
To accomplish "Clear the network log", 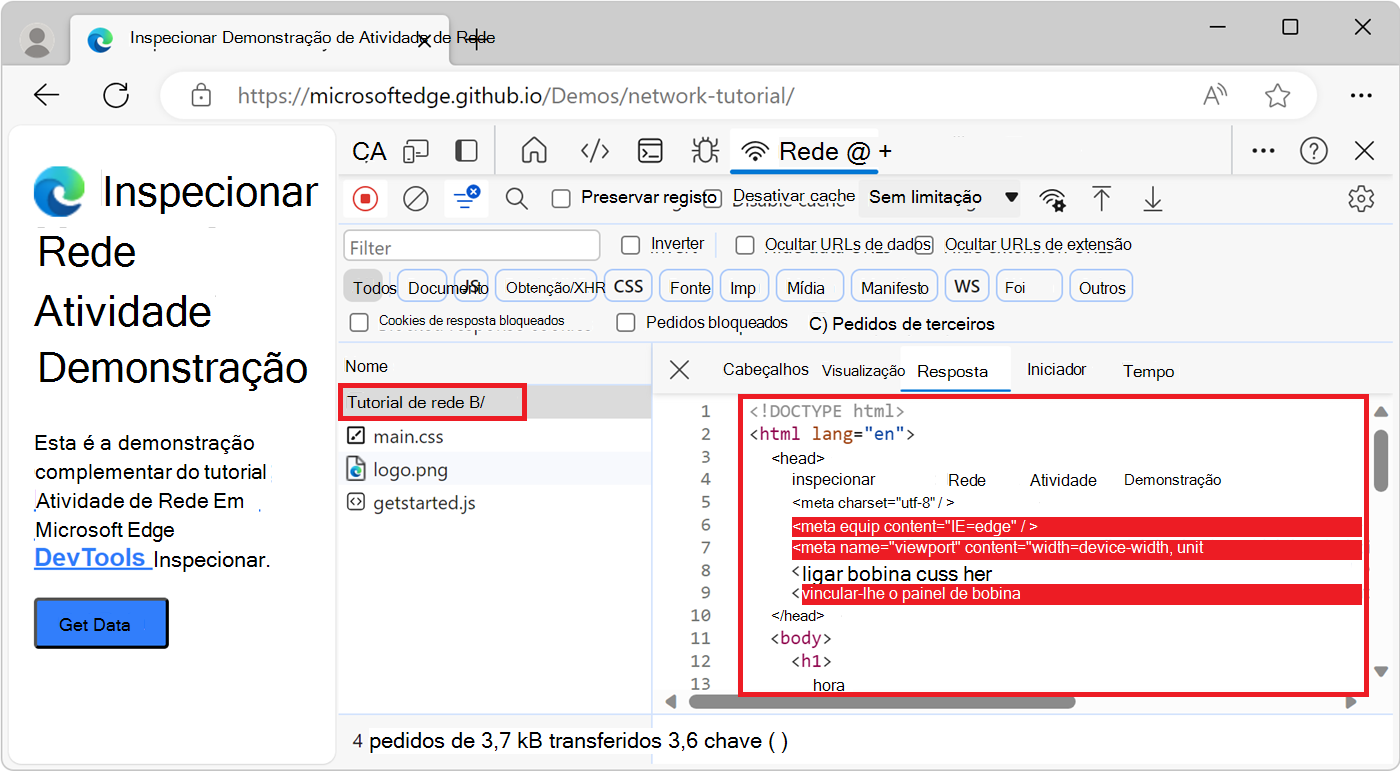I will pyautogui.click(x=416, y=199).
